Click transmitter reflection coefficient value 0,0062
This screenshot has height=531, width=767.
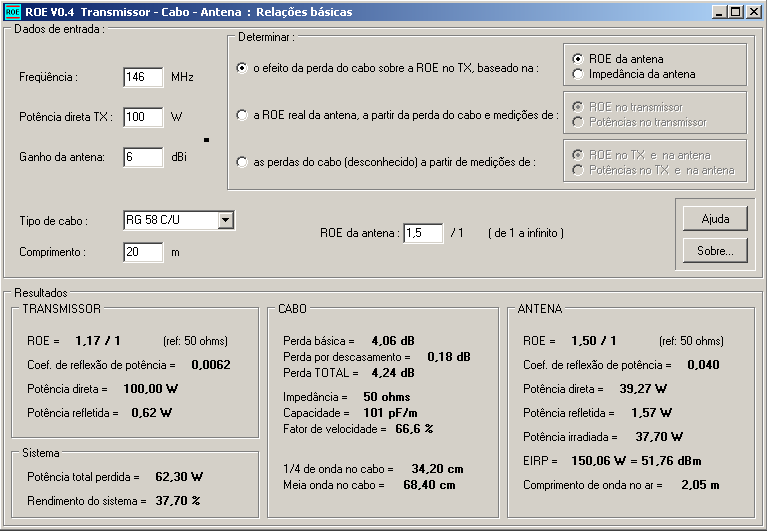click(211, 365)
